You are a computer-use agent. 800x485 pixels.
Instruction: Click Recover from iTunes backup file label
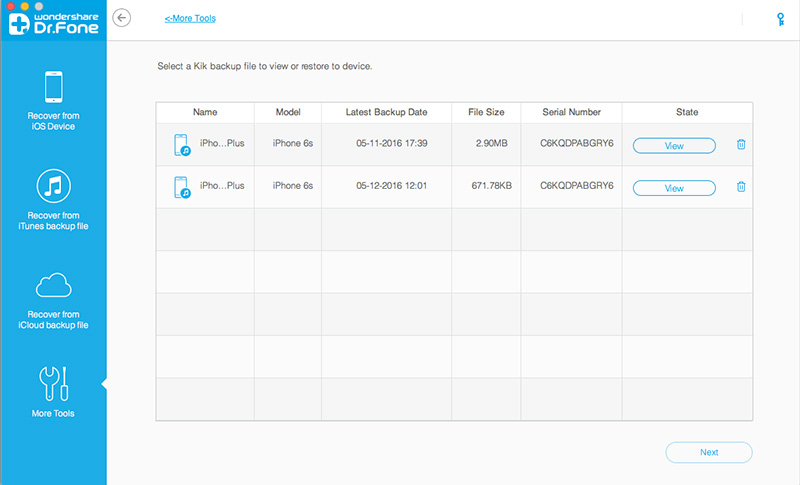coord(54,221)
